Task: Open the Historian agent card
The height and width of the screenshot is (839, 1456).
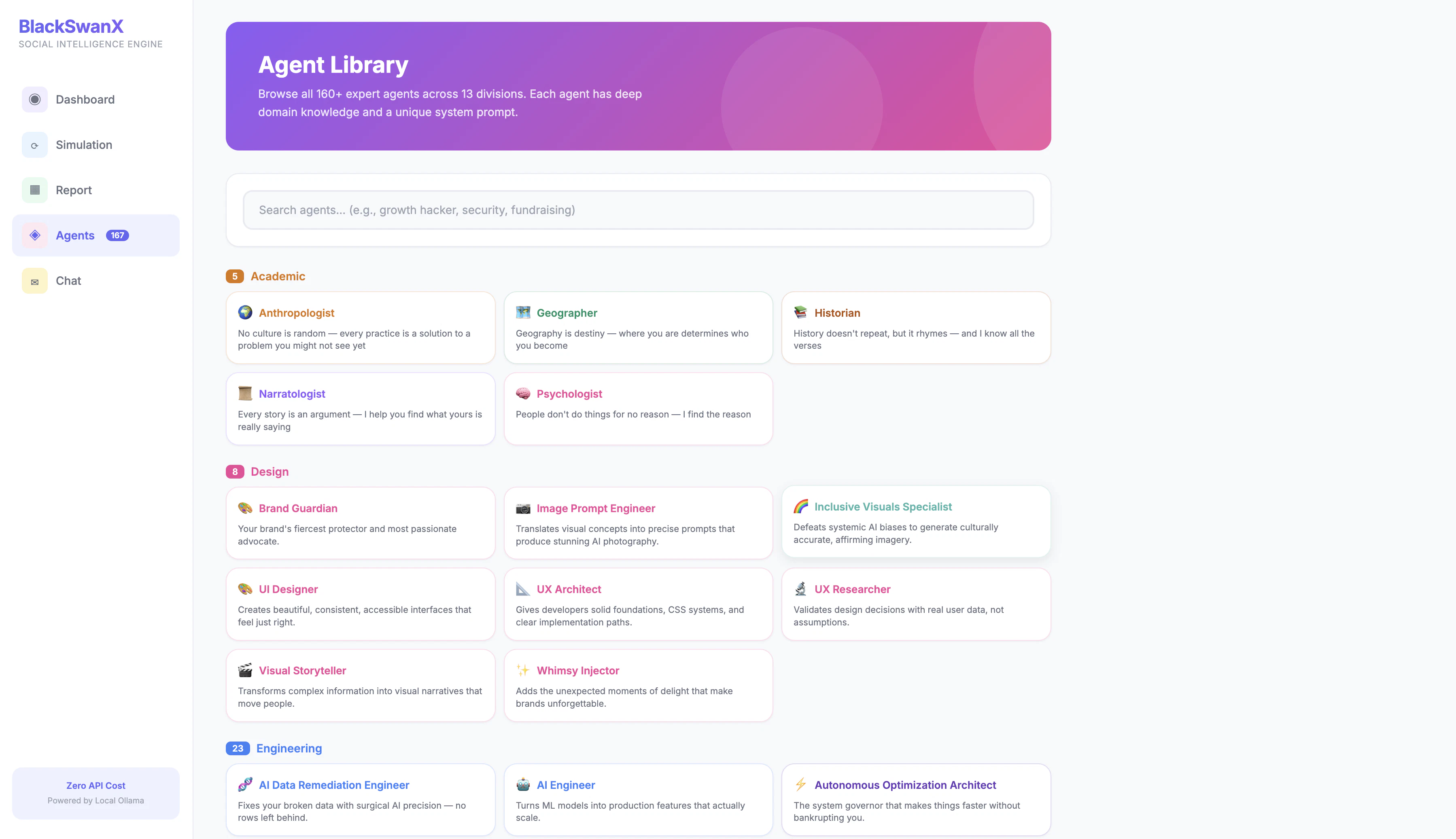Action: pos(915,328)
